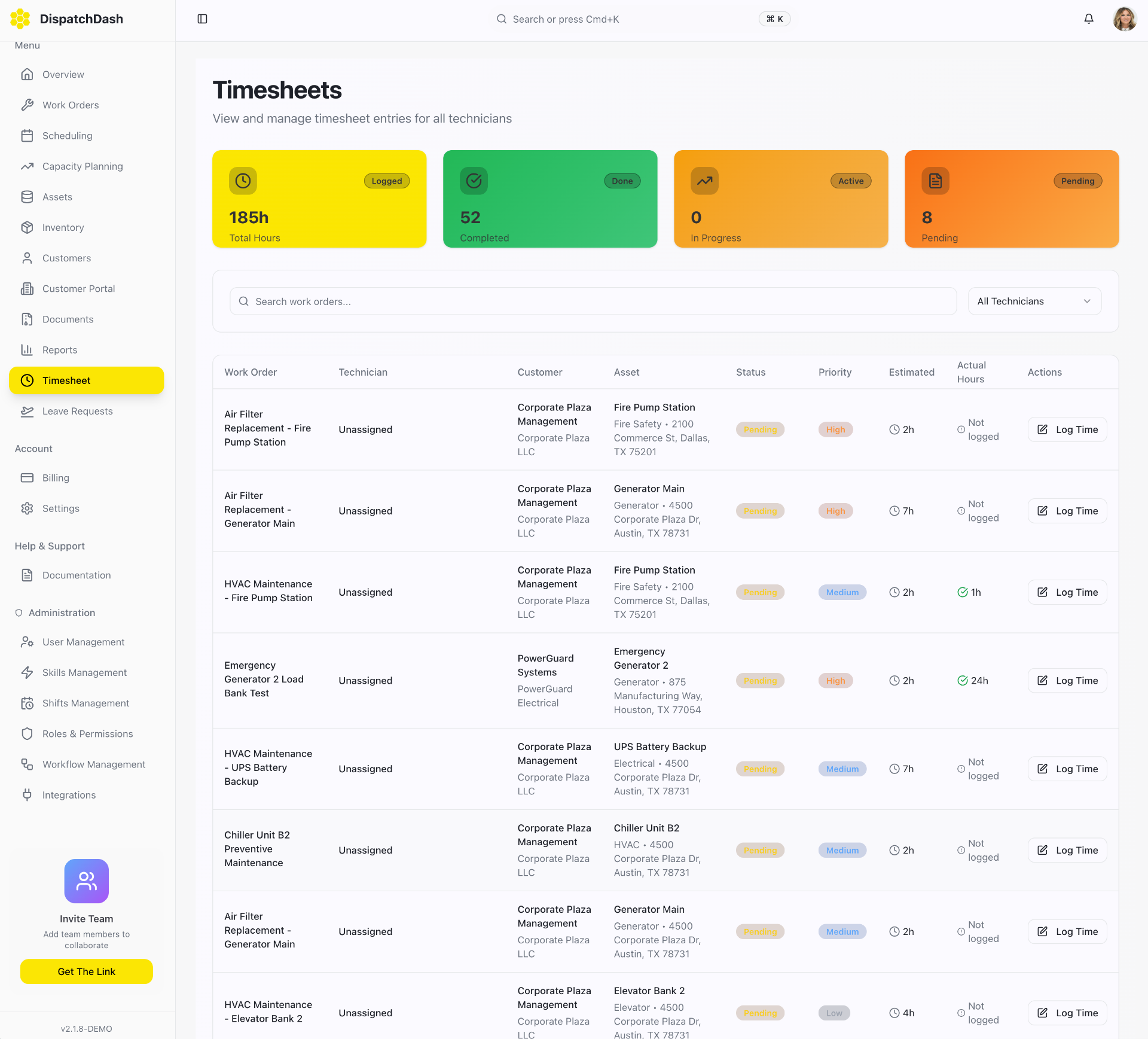Select Leave Requests in sidebar
This screenshot has height=1039, width=1148.
point(87,411)
